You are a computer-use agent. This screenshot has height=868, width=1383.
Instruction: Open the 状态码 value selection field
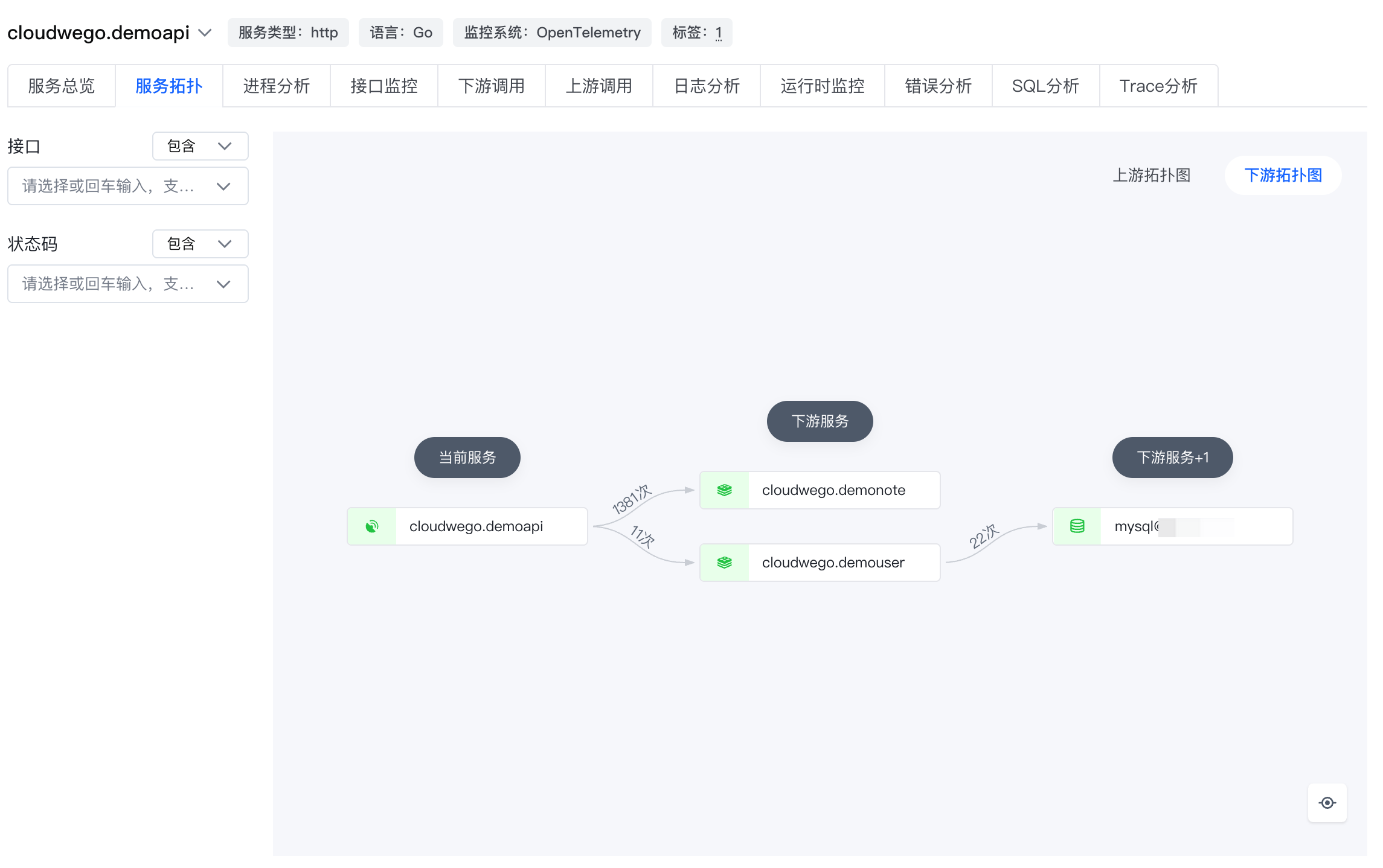[127, 284]
